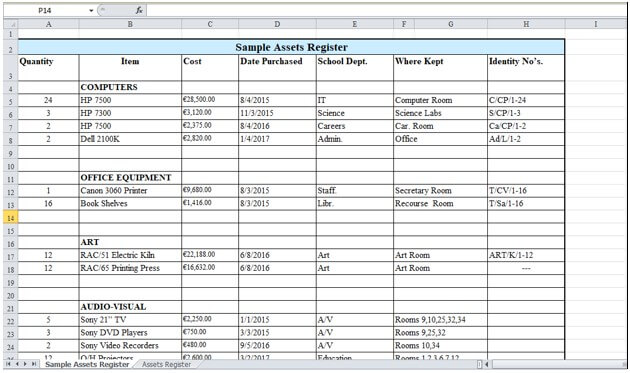Click the fx Insert Function icon
This screenshot has height=373, width=630.
click(139, 10)
